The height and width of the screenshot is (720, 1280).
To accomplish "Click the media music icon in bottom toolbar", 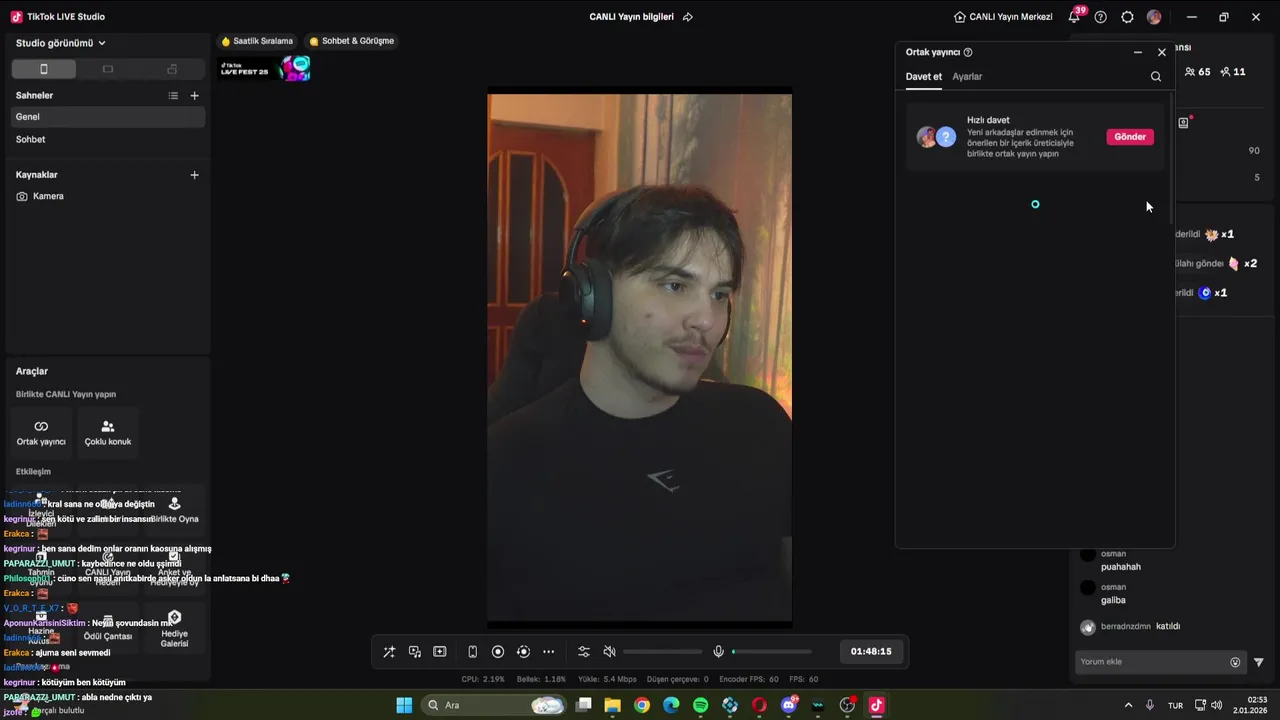I will 415,652.
